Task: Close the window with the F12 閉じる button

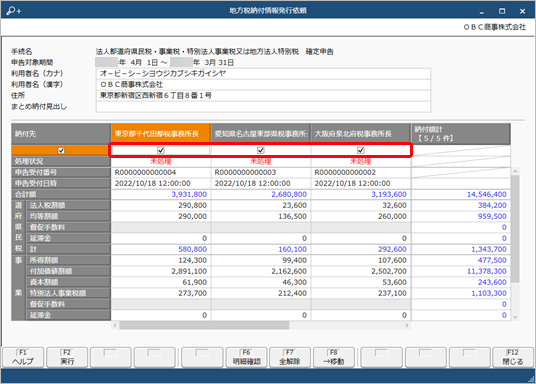Action: click(513, 357)
